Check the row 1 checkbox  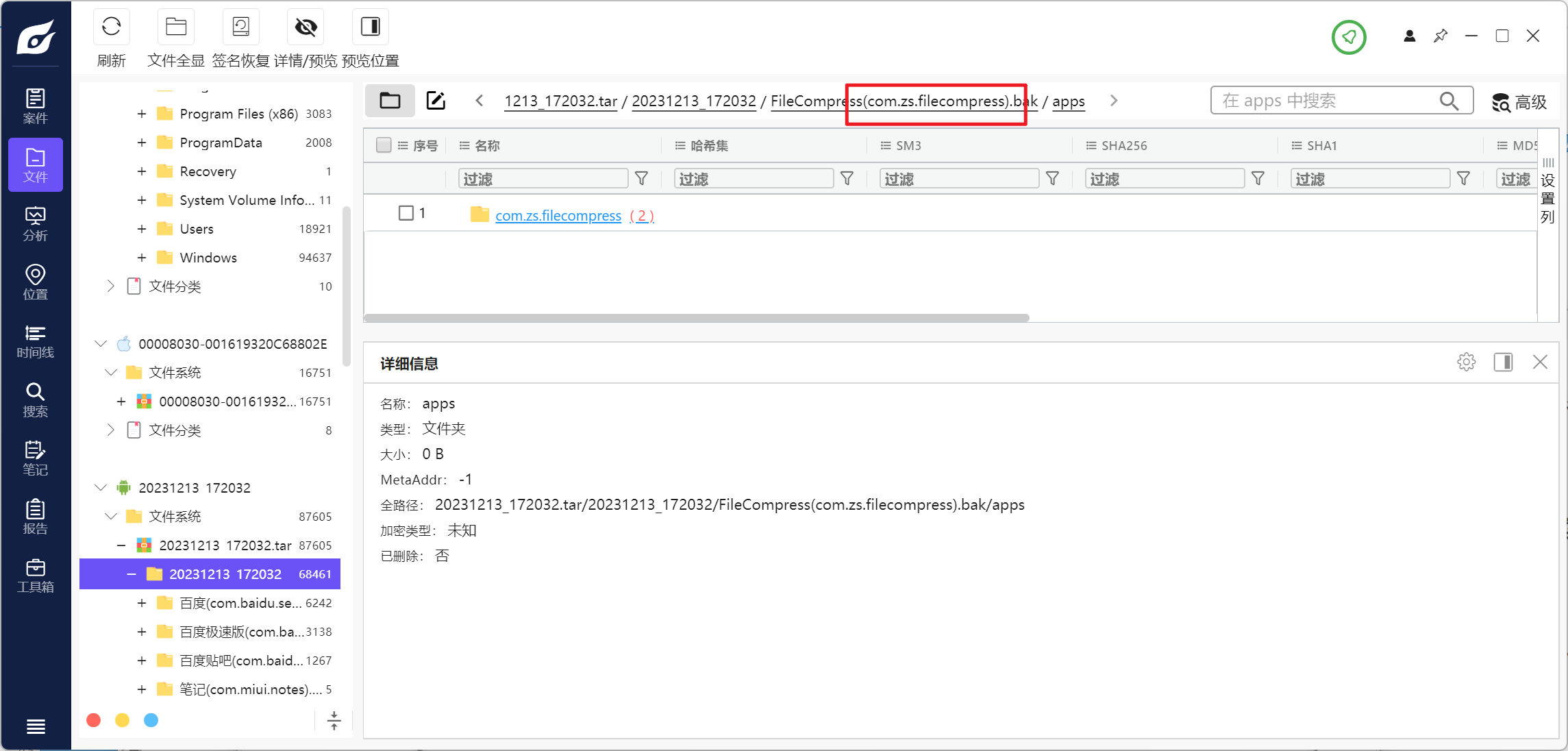406,213
